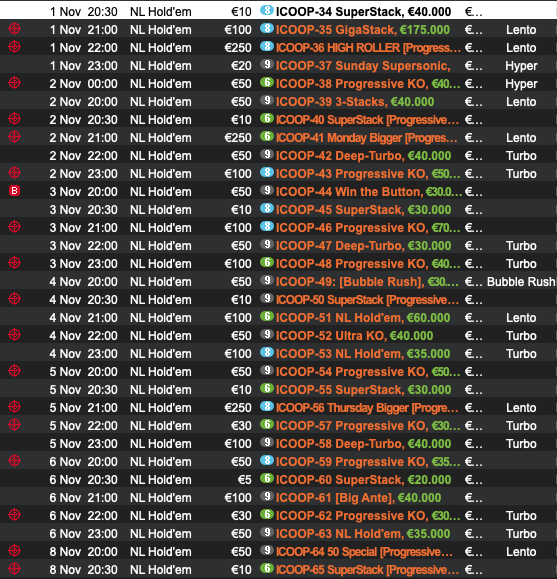This screenshot has width=557, height=579.
Task: Click the green 6-max badge on the ICOOP-60 SuperStack row
Action: (267, 478)
